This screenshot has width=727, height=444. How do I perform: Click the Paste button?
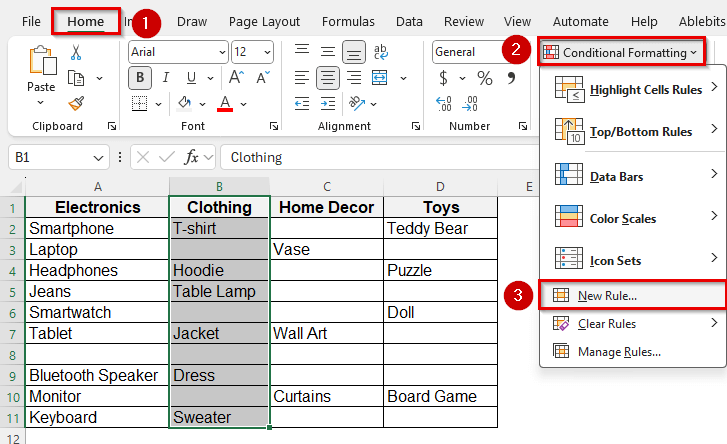click(x=42, y=70)
